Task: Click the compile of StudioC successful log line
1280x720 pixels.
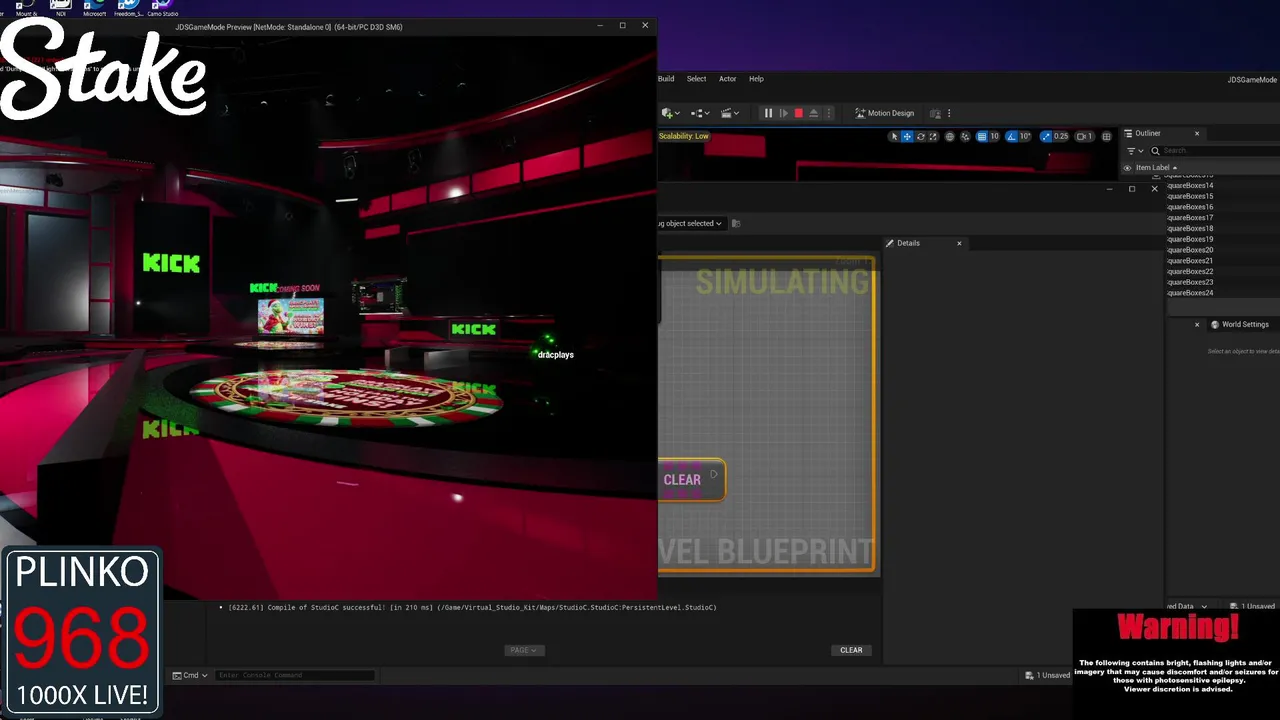Action: (472, 607)
